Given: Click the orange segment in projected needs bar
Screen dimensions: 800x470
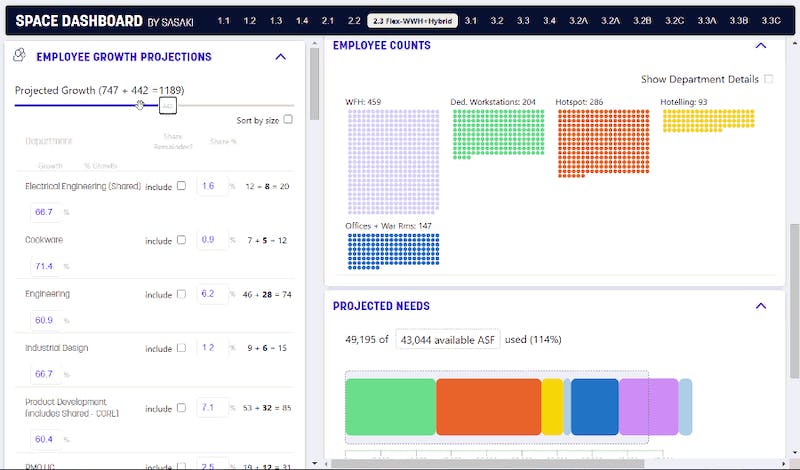Looking at the screenshot, I should pos(488,406).
